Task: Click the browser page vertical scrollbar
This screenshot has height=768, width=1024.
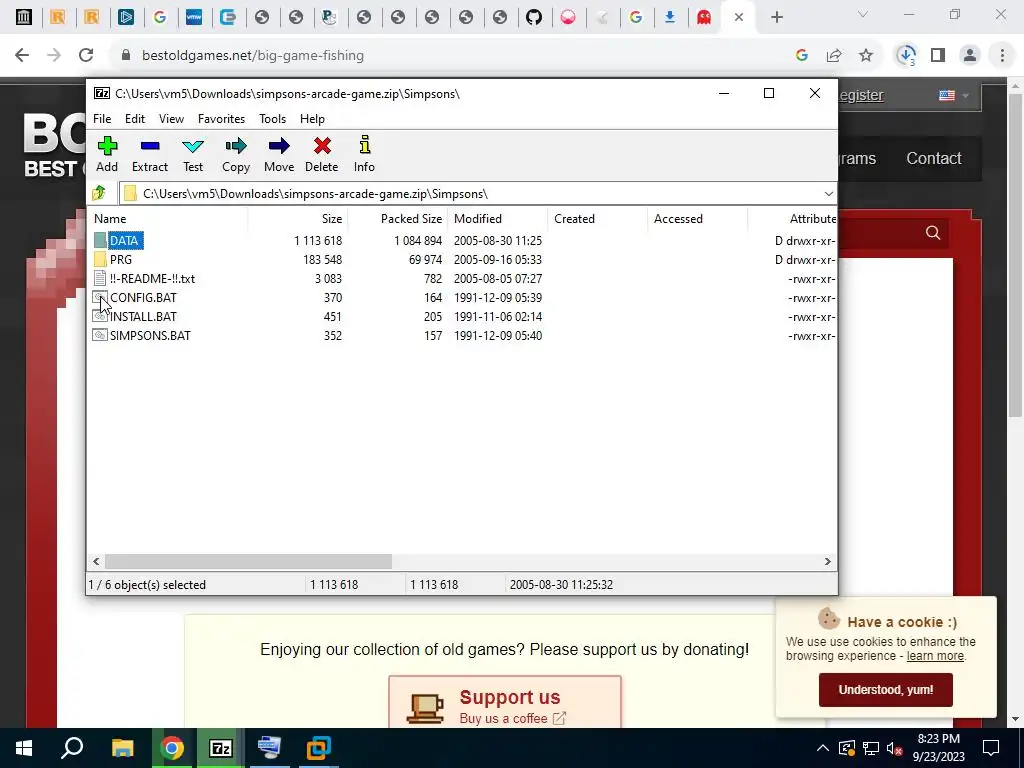Action: [1014, 255]
